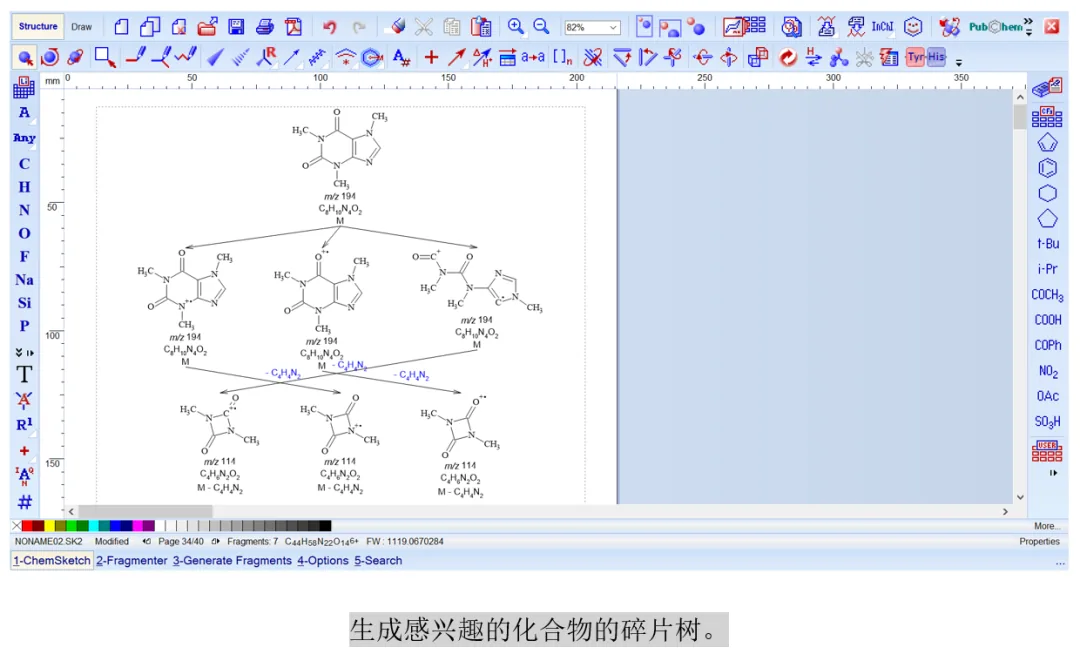Viewport: 1080px width, 654px height.
Task: Select Carbon atom C
Action: (24, 164)
